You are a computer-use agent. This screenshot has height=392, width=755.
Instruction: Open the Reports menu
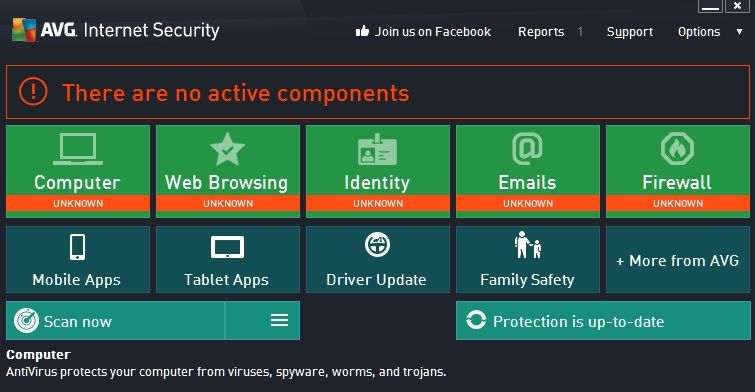coord(541,32)
